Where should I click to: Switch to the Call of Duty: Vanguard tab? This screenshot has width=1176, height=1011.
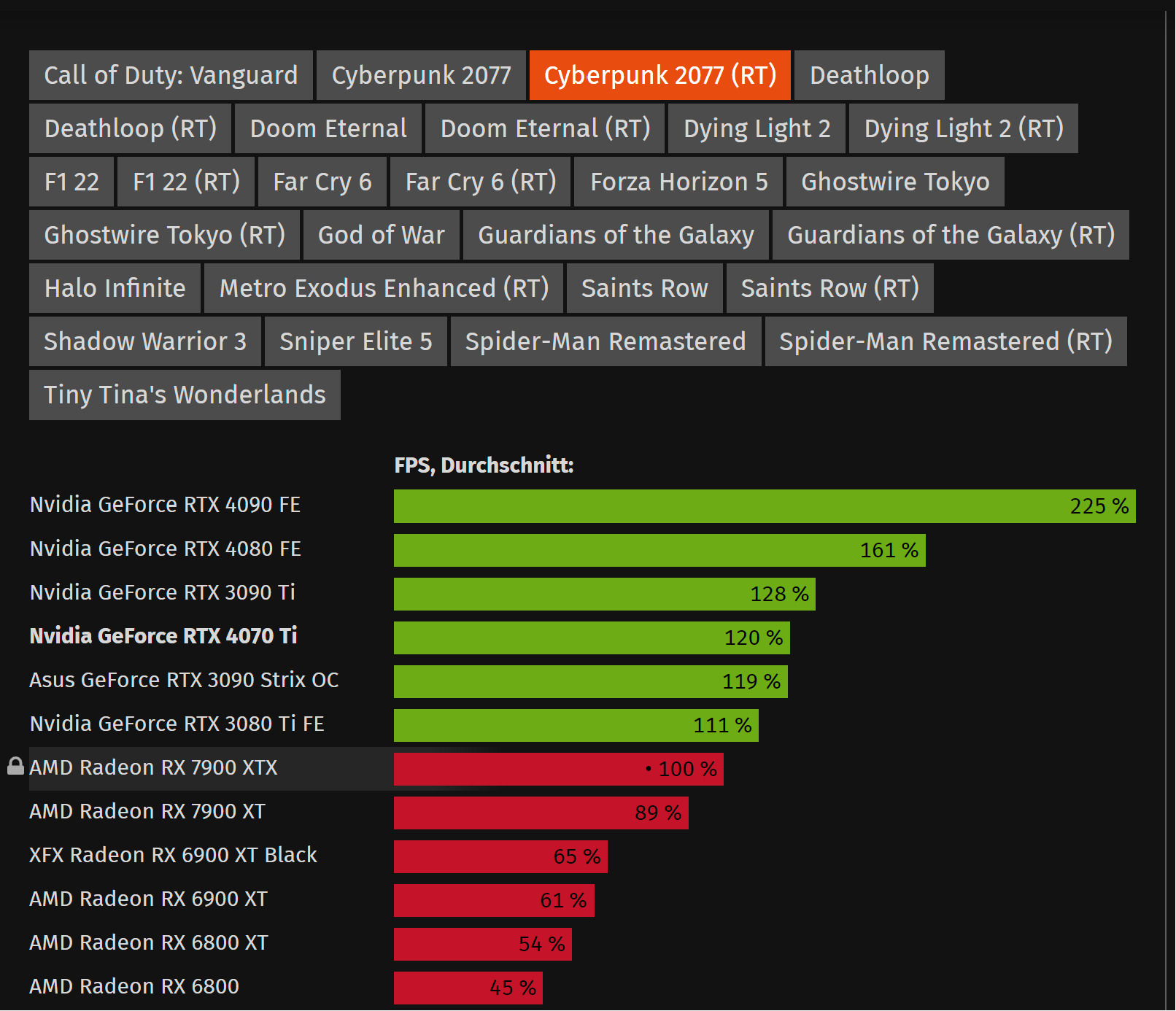[x=171, y=75]
